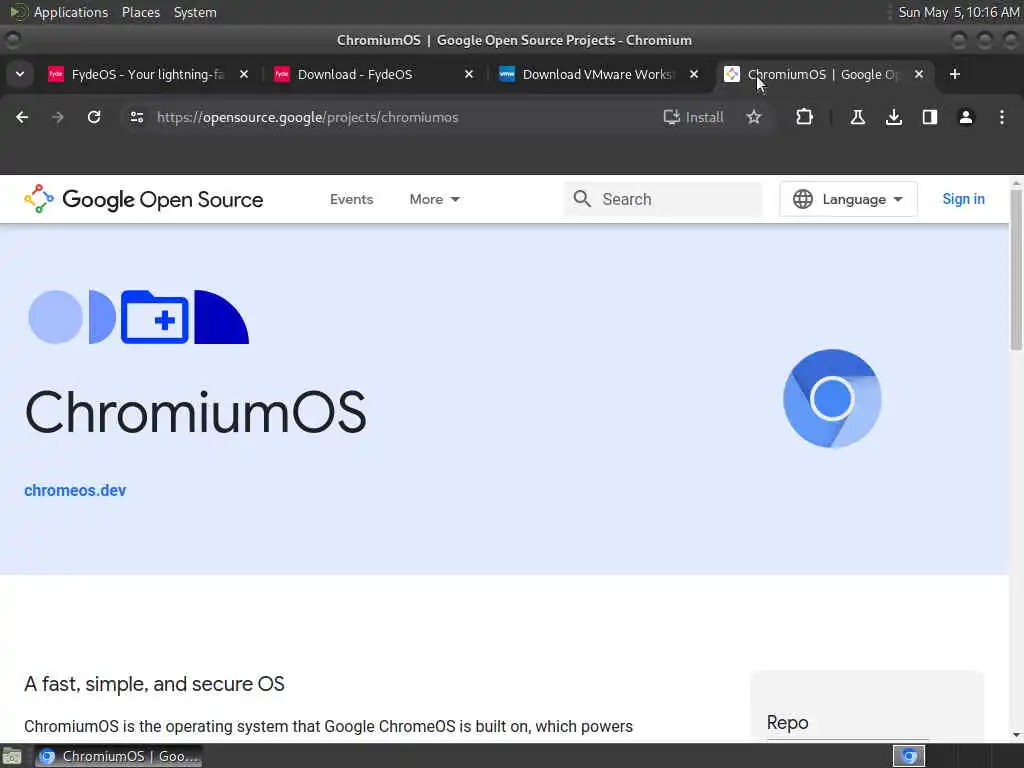Viewport: 1024px width, 768px height.
Task: Expand the More dropdown menu
Action: pyautogui.click(x=434, y=199)
